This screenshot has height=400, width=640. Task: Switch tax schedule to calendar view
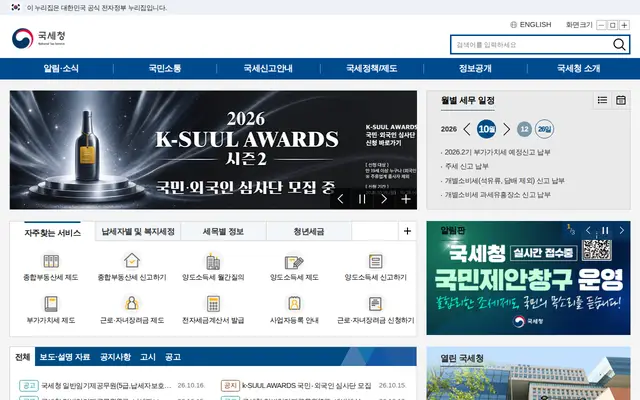(621, 100)
